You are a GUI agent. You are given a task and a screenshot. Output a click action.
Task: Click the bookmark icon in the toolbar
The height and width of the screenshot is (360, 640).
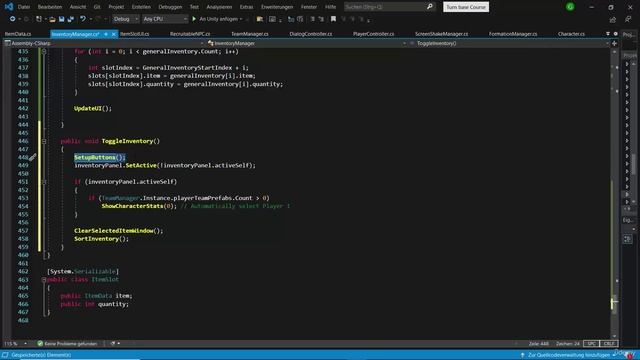[x=333, y=19]
